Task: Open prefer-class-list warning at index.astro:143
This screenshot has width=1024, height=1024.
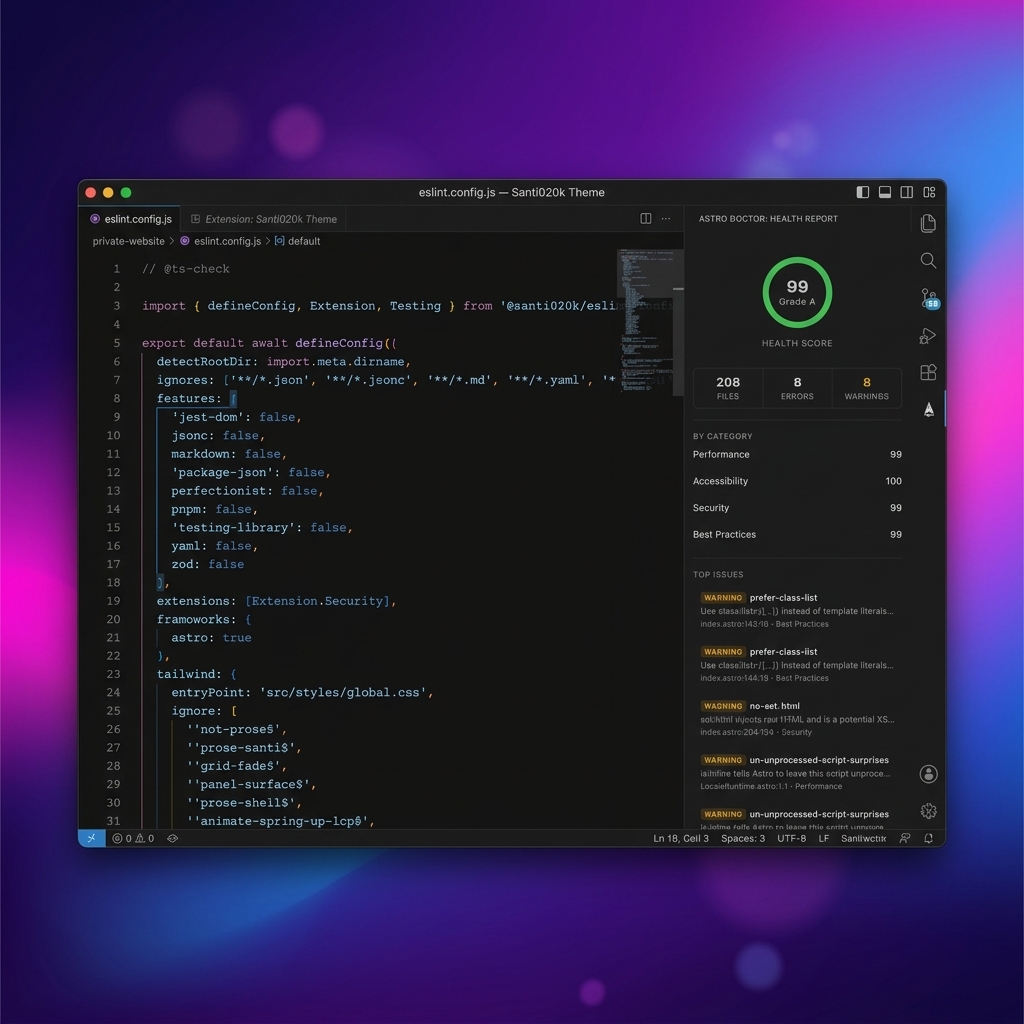Action: (797, 611)
